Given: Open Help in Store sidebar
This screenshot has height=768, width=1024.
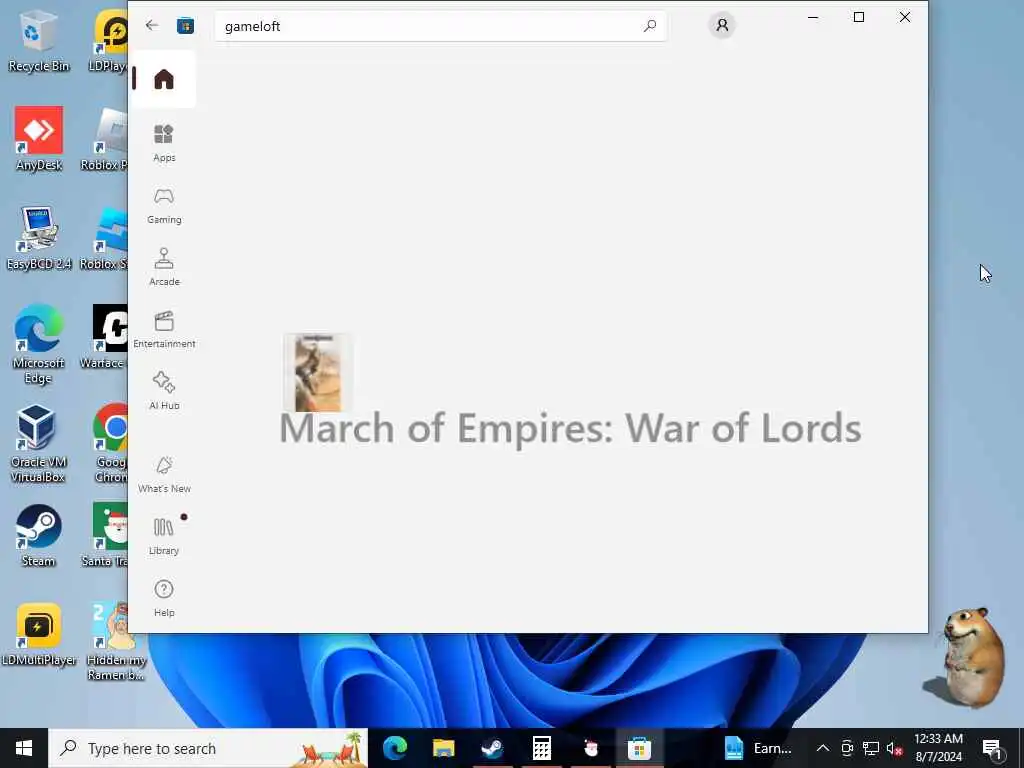Looking at the screenshot, I should (164, 598).
